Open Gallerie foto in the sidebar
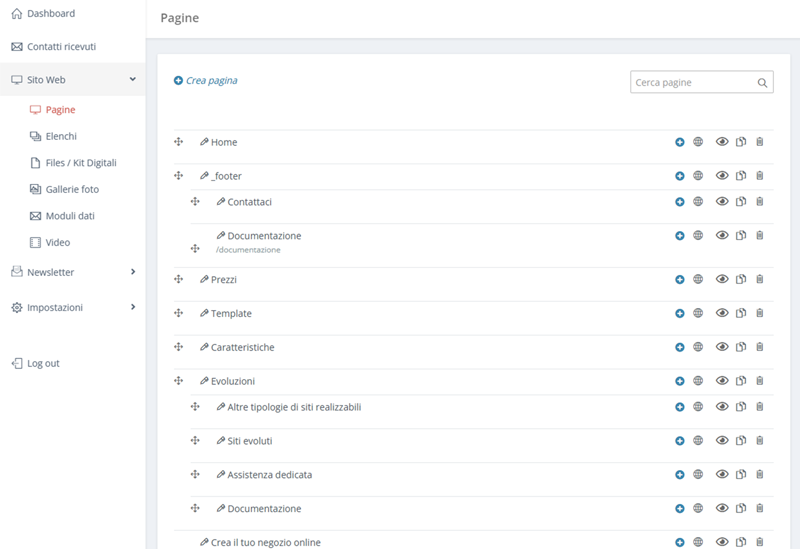 click(71, 189)
